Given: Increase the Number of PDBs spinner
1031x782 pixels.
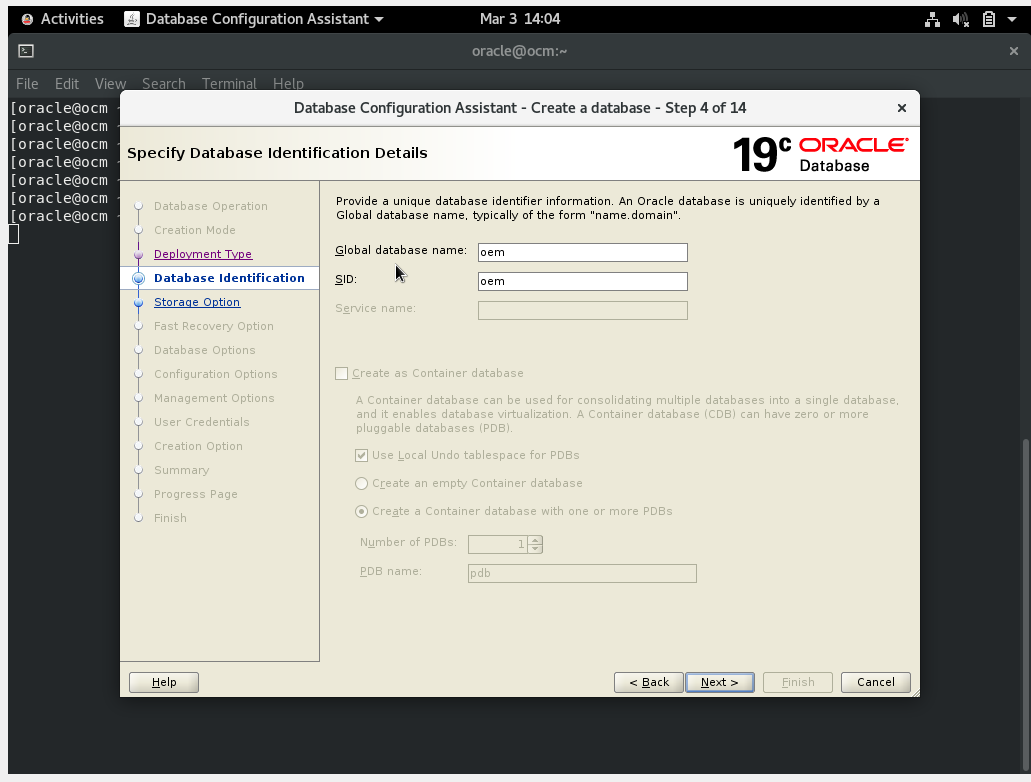Looking at the screenshot, I should pyautogui.click(x=535, y=540).
